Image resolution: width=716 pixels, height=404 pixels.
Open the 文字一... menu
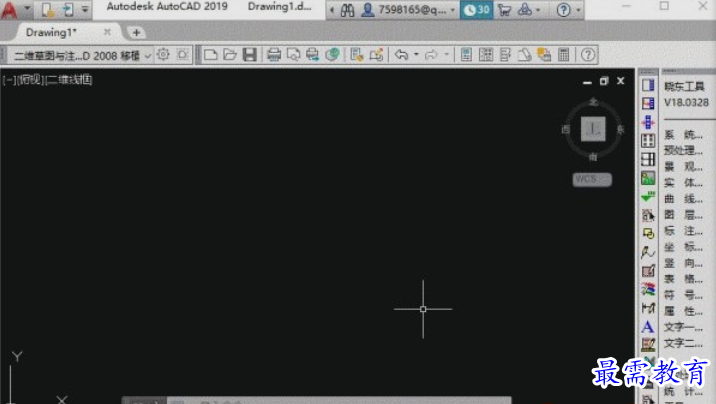tap(683, 327)
